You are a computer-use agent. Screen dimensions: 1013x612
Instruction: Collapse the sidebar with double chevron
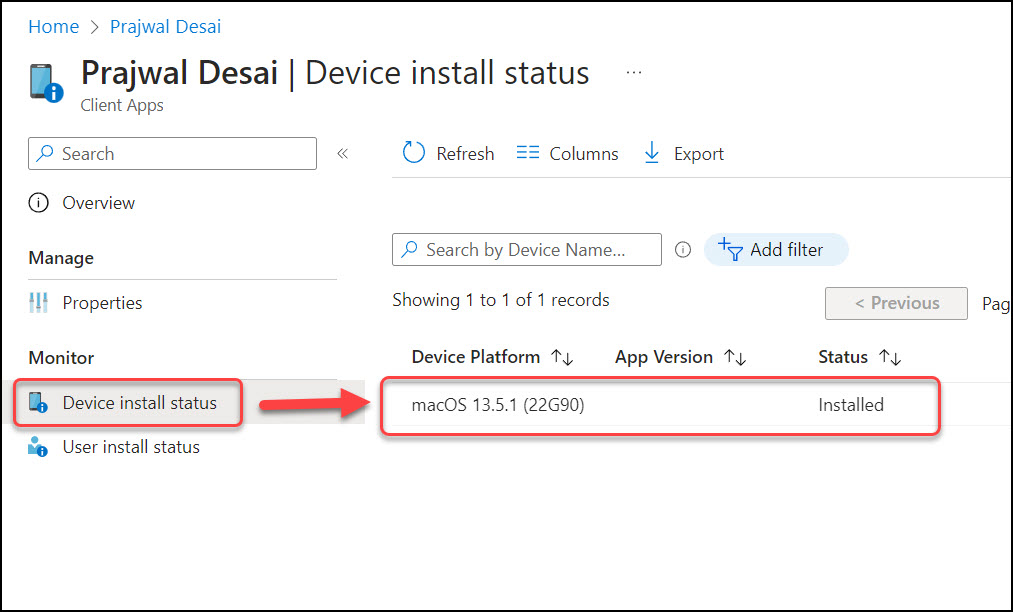[x=342, y=153]
